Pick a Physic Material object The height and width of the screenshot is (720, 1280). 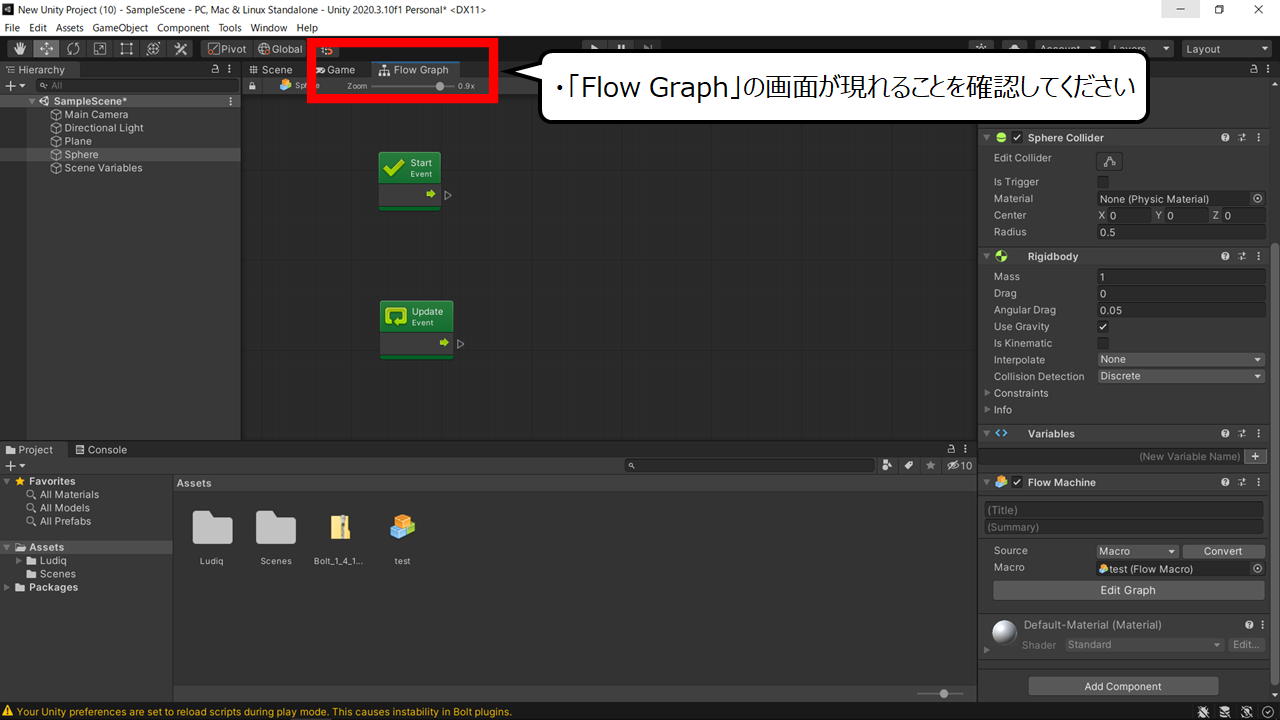tap(1258, 199)
